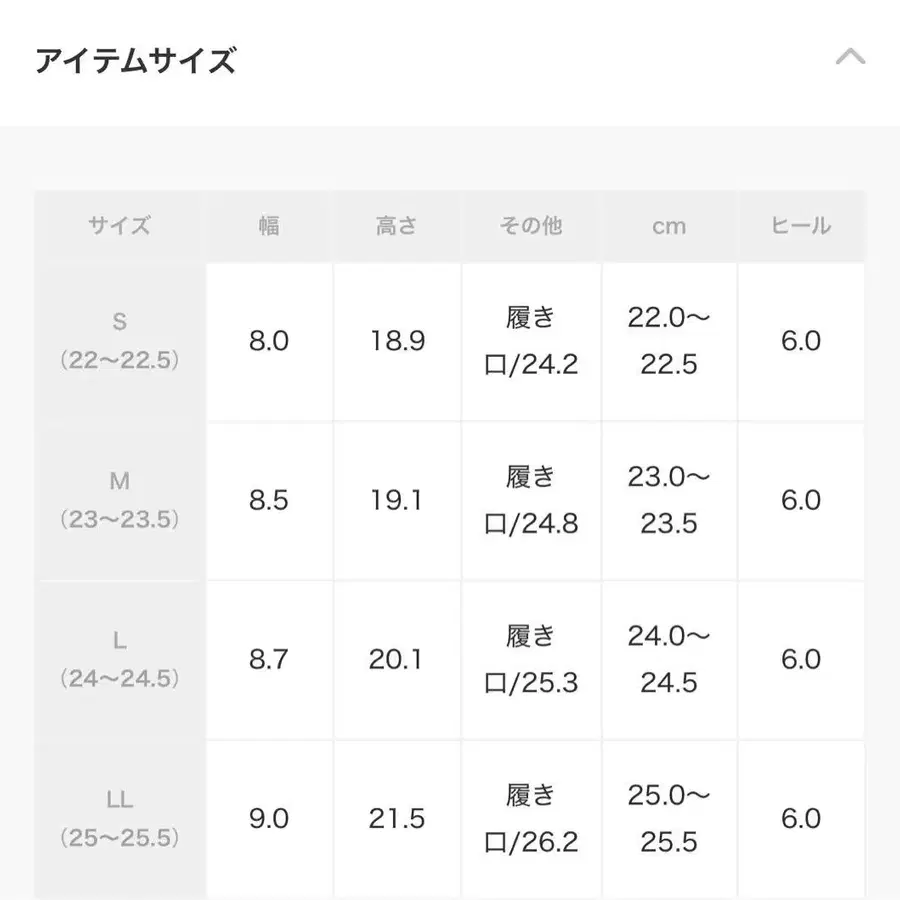Image resolution: width=900 pixels, height=900 pixels.
Task: Select the M (23～23.5) size row label
Action: (120, 500)
